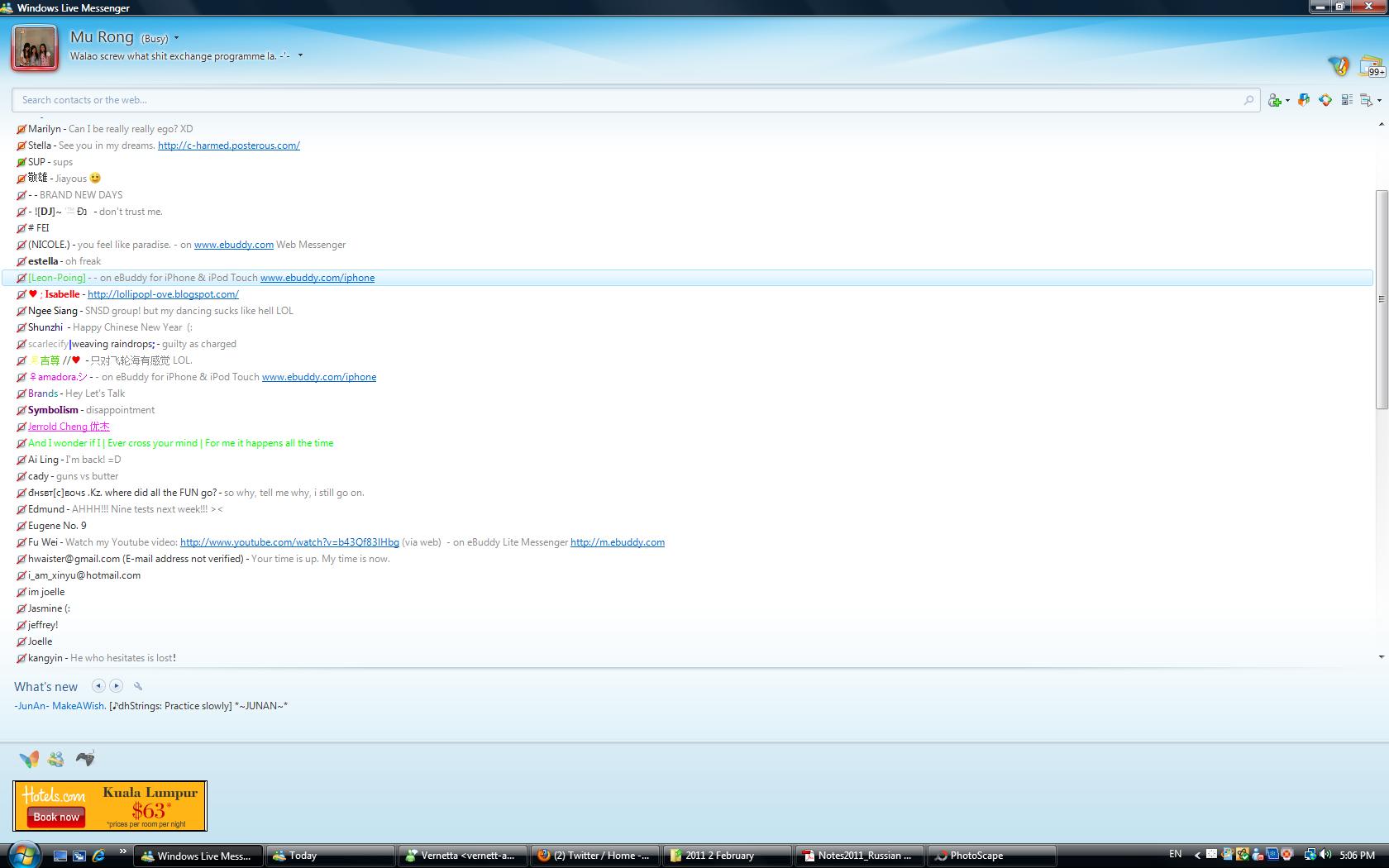Open the email inbox icon showing 99+
This screenshot has height=868, width=1389.
(1371, 66)
